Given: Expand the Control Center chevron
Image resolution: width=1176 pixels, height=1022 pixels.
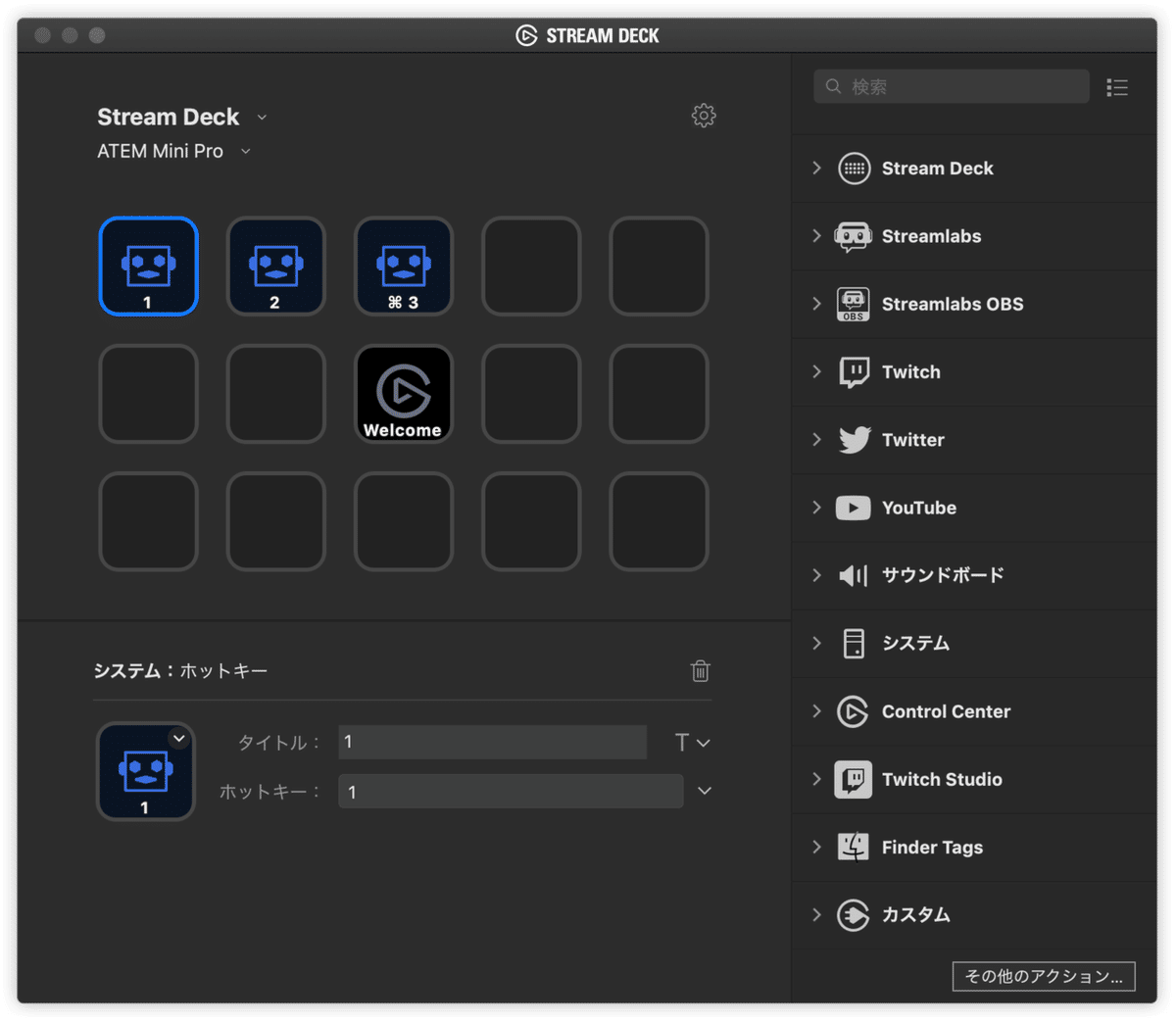Looking at the screenshot, I should pos(816,711).
